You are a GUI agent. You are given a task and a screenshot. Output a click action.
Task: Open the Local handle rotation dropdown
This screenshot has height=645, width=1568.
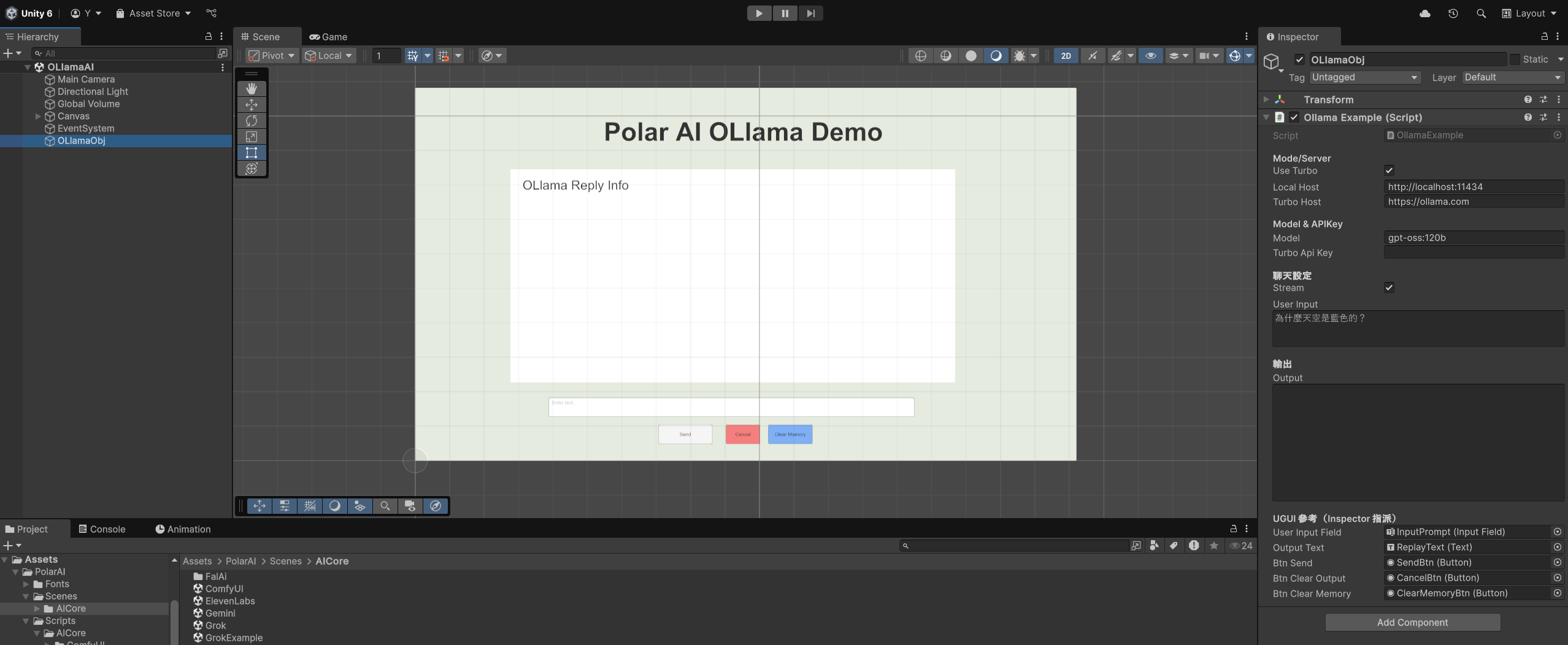point(329,56)
